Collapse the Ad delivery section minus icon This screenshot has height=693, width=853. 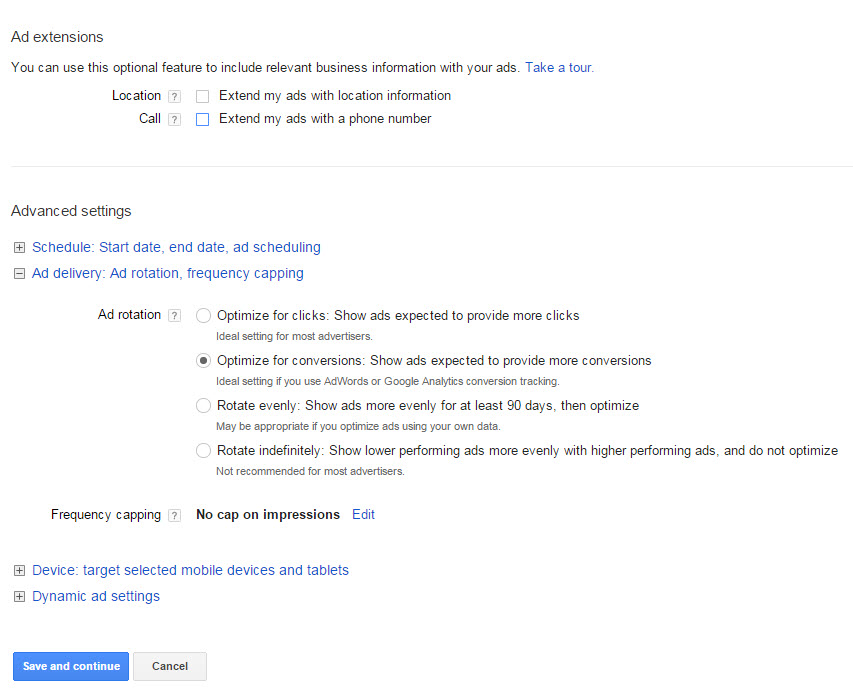coord(19,274)
